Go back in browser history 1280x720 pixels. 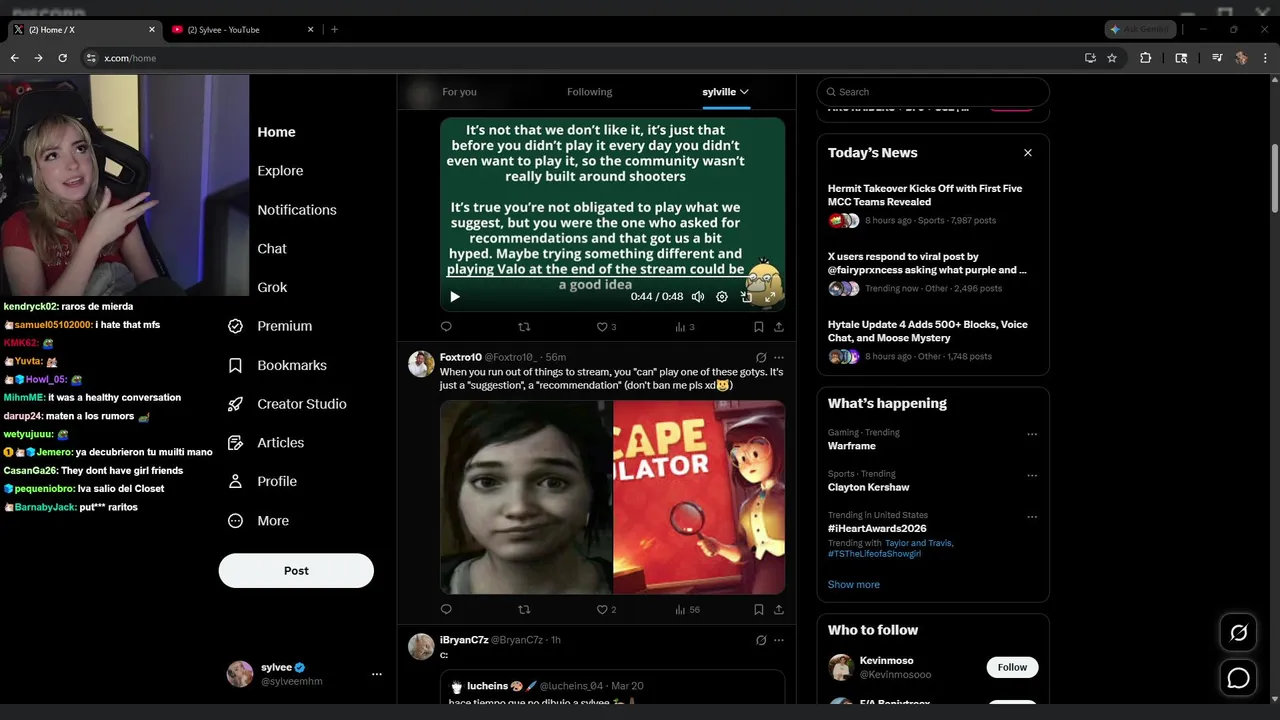point(14,58)
